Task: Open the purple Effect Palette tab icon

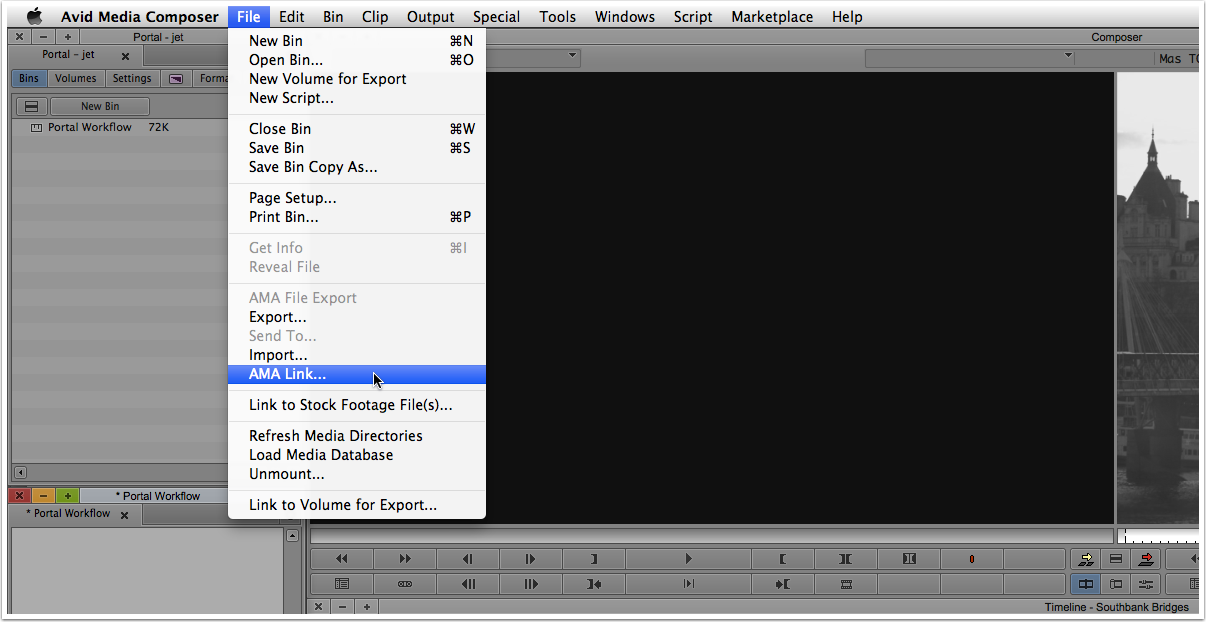Action: coord(176,78)
